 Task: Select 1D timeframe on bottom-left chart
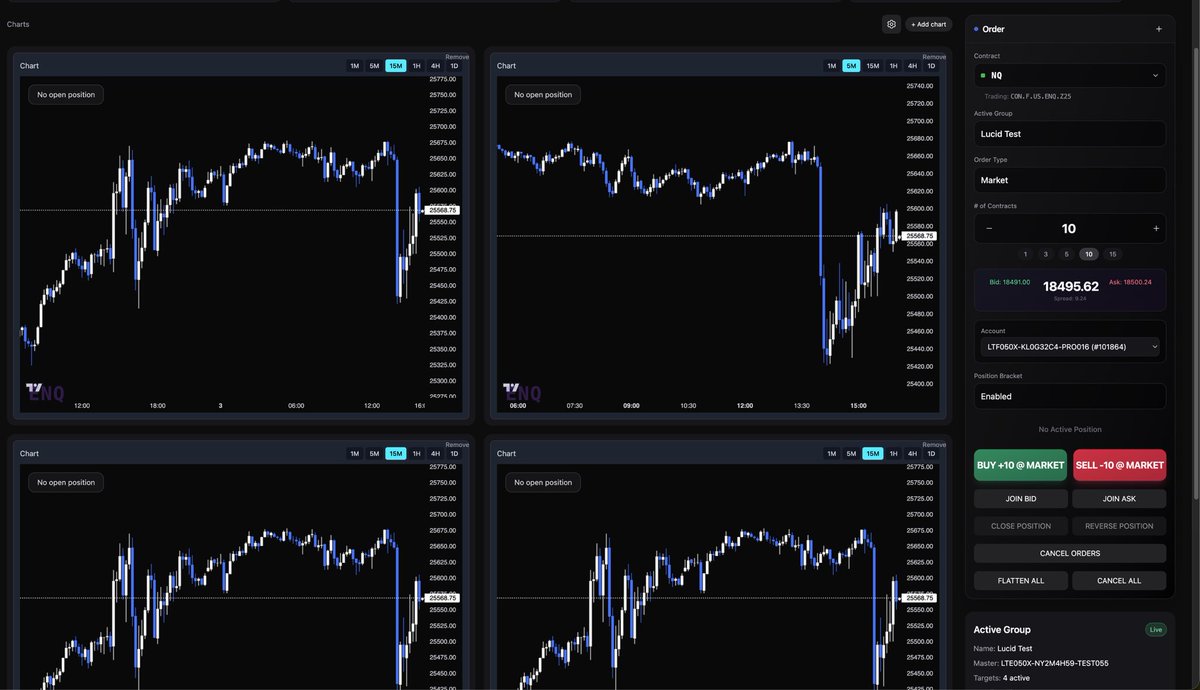point(454,454)
